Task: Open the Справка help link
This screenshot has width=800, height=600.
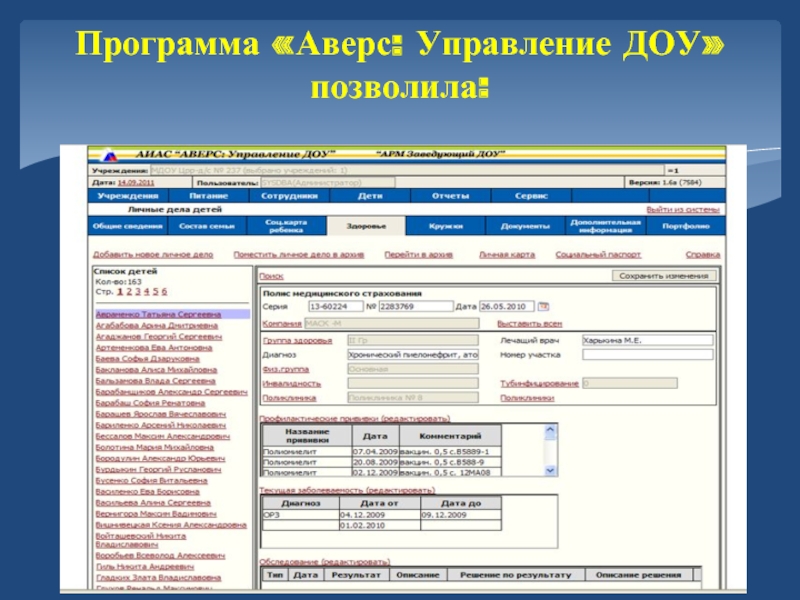Action: (x=703, y=255)
